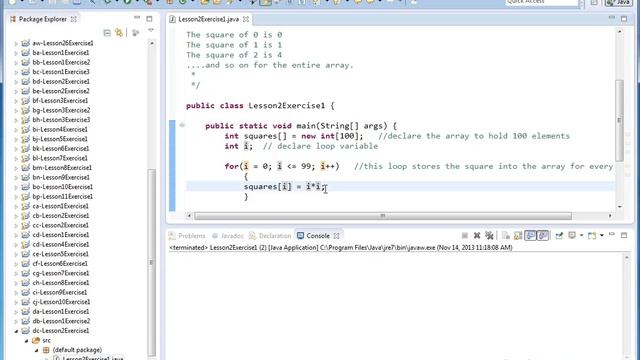This screenshot has width=640, height=360.
Task: Collapse the (default package) node
Action: click(36, 350)
